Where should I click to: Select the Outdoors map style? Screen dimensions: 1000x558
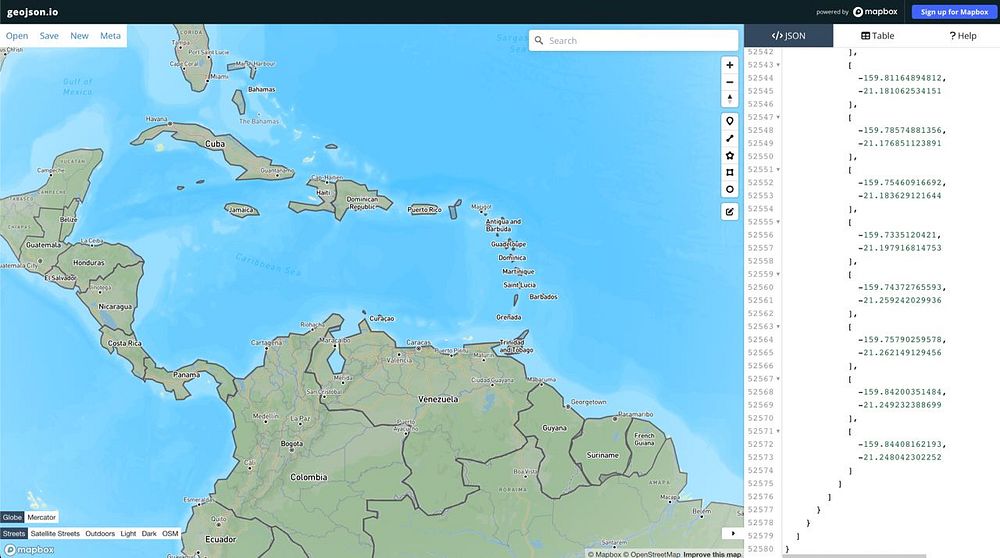[x=100, y=534]
